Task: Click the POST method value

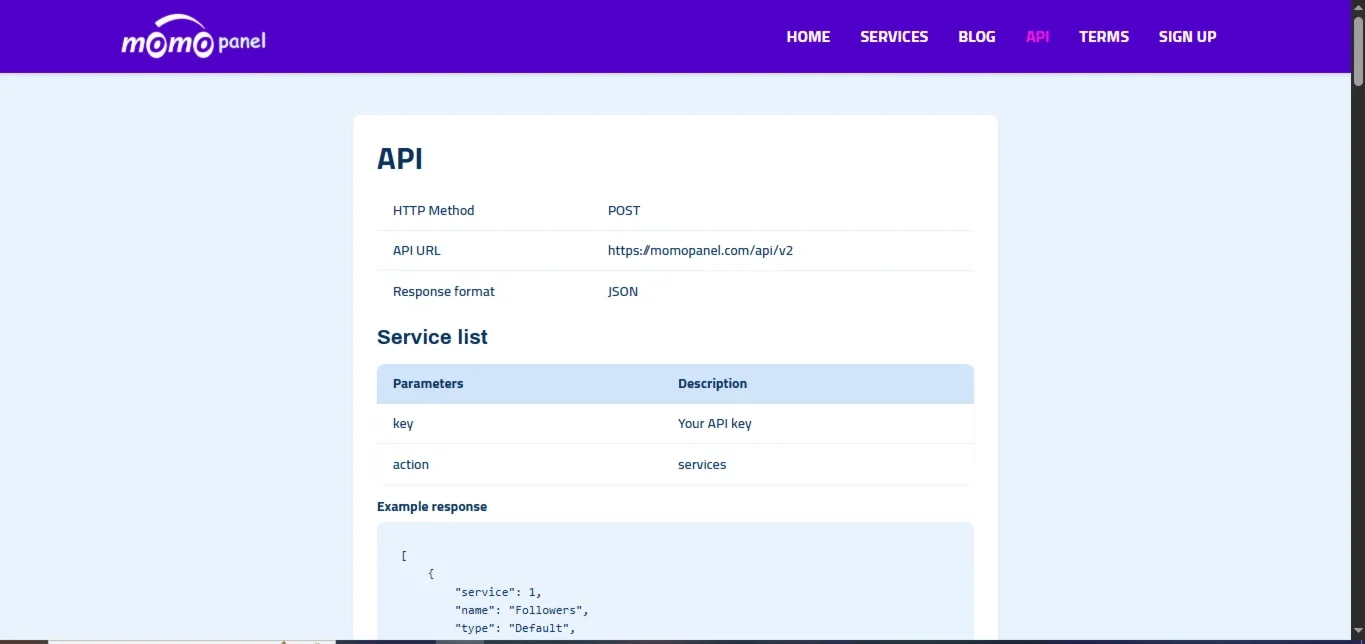Action: pos(624,211)
